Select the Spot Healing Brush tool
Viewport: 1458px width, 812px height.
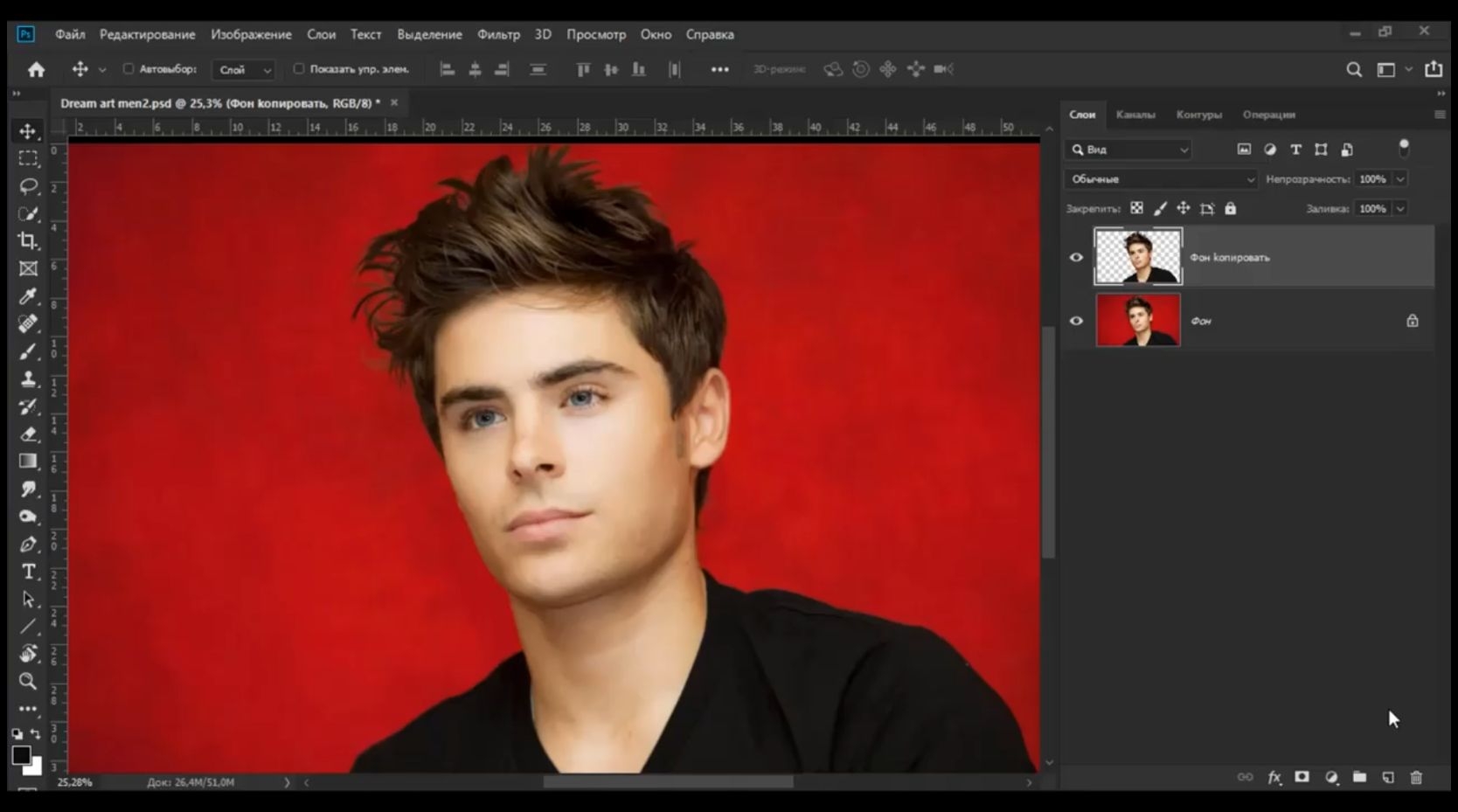click(28, 323)
